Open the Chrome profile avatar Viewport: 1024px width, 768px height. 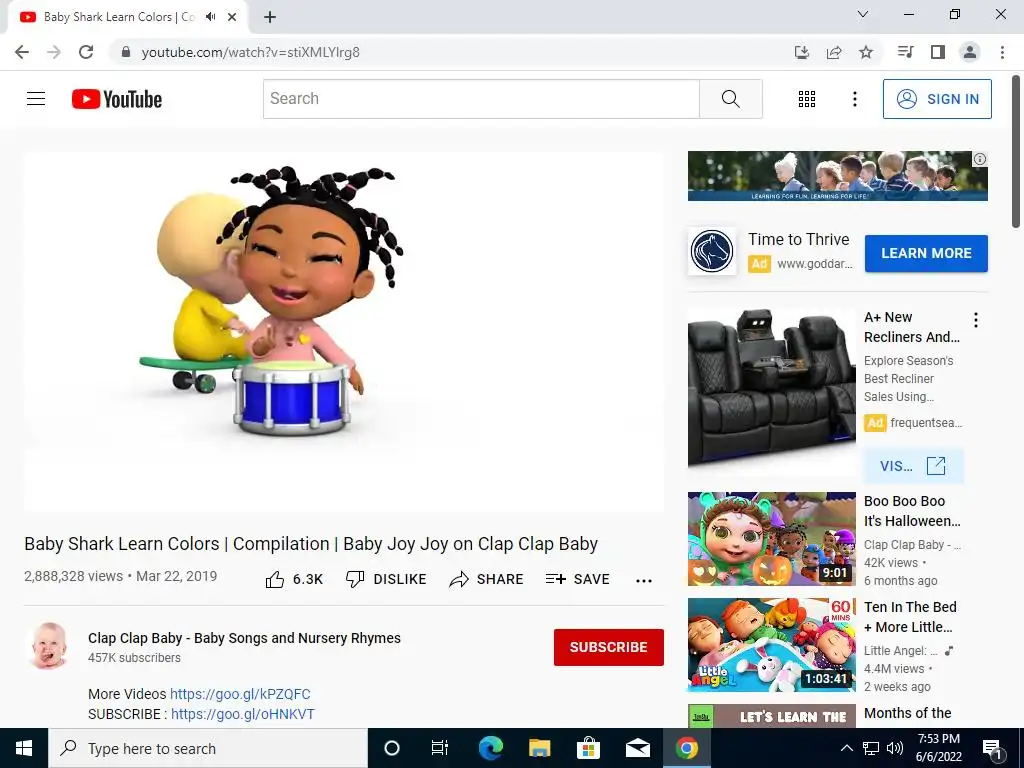tap(970, 52)
